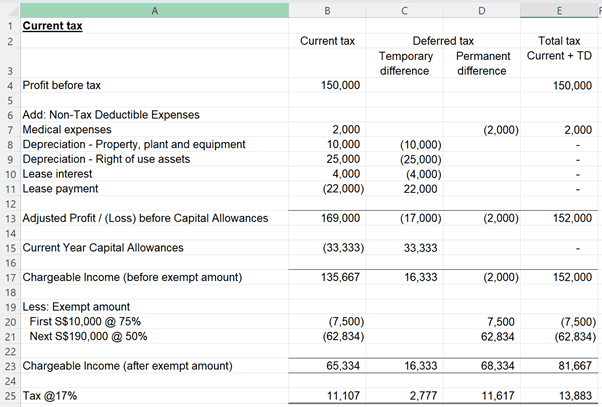
Task: Click the 22,000 value in column C
Action: coord(420,189)
